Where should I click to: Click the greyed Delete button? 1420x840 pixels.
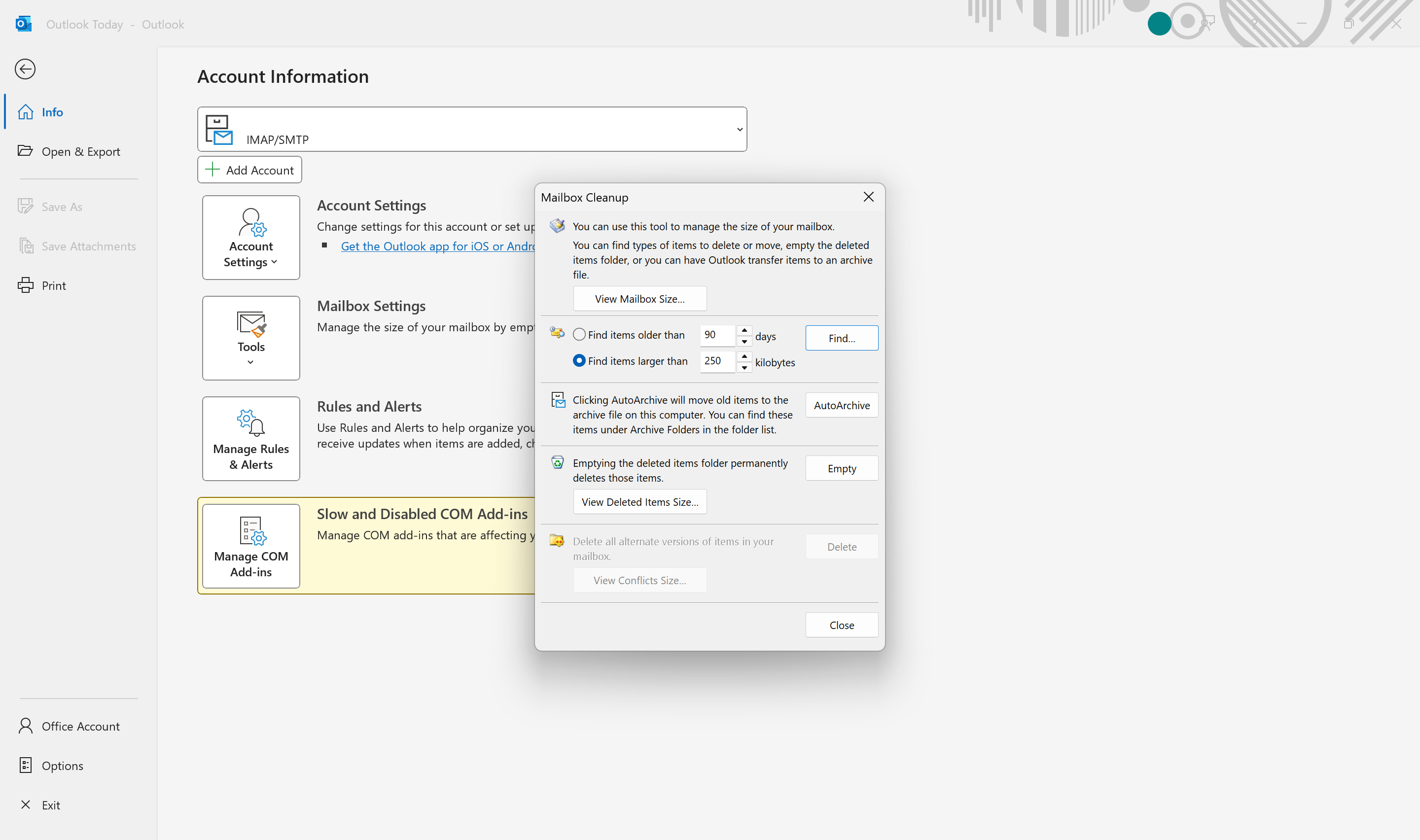click(x=842, y=547)
